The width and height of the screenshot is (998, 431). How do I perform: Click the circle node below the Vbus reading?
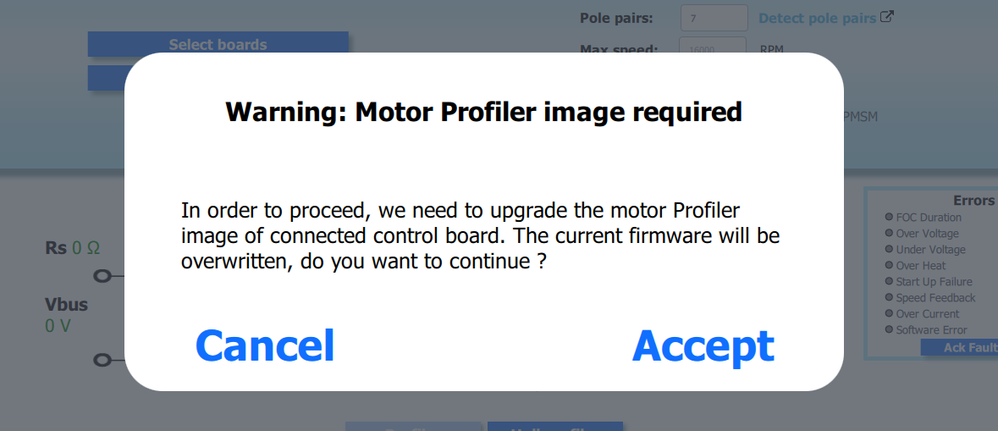tap(102, 360)
